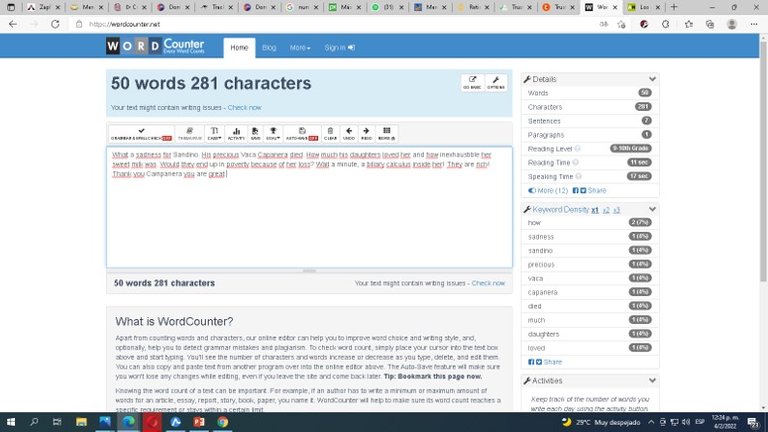Viewport: 768px width, 432px height.
Task: Collapse the Details panel chevron
Action: coord(652,79)
